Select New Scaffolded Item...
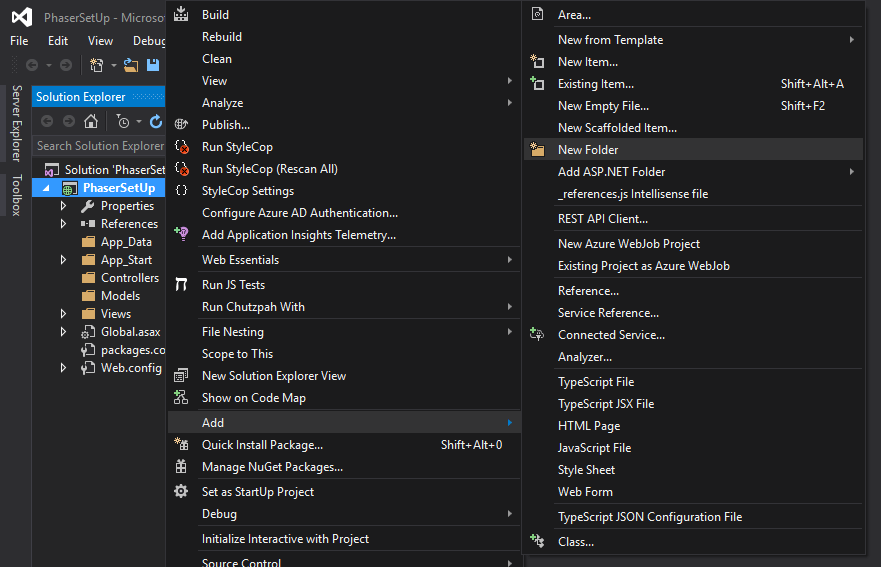The height and width of the screenshot is (567, 881). [x=693, y=128]
